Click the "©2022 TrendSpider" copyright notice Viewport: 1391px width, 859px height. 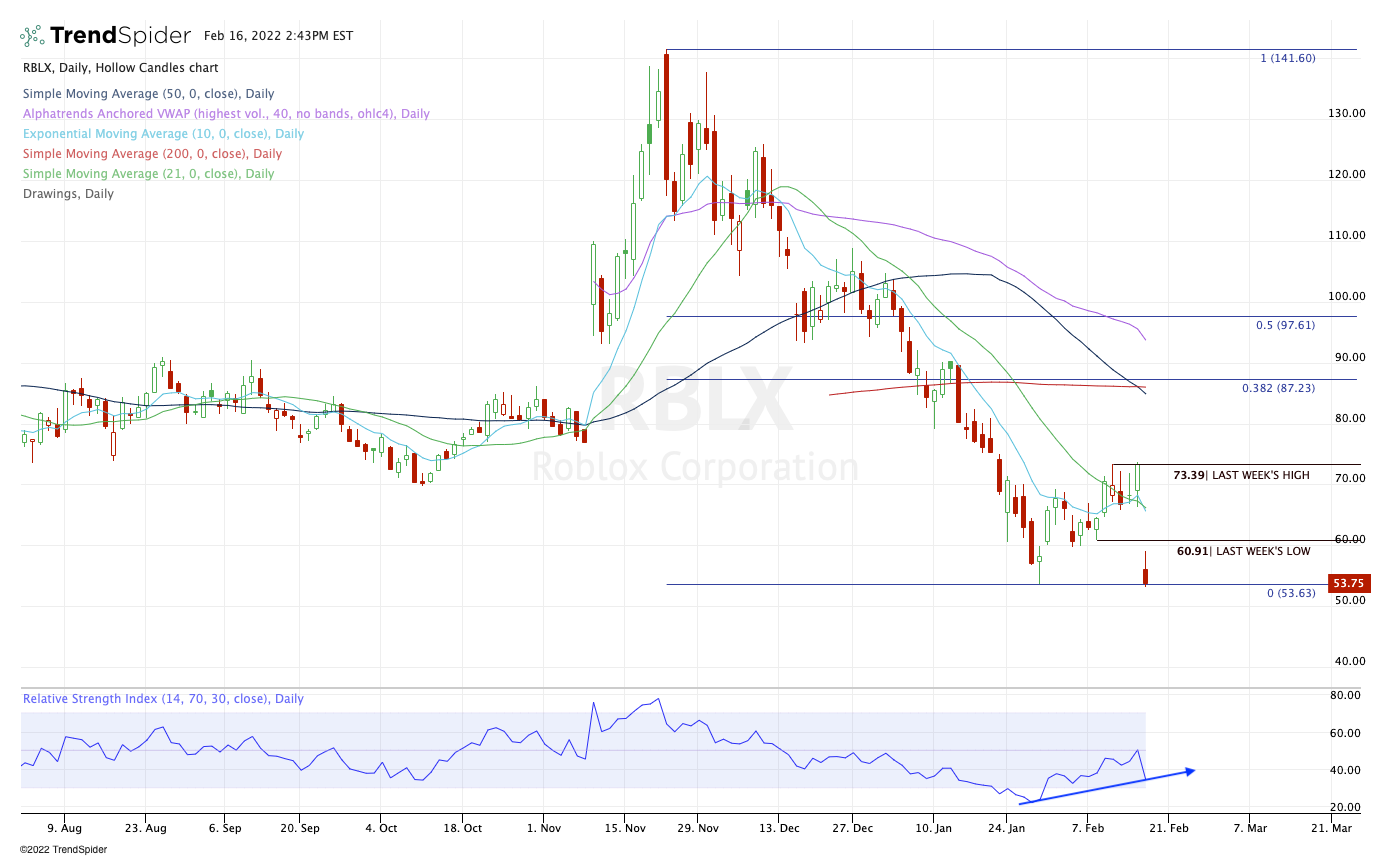63,850
